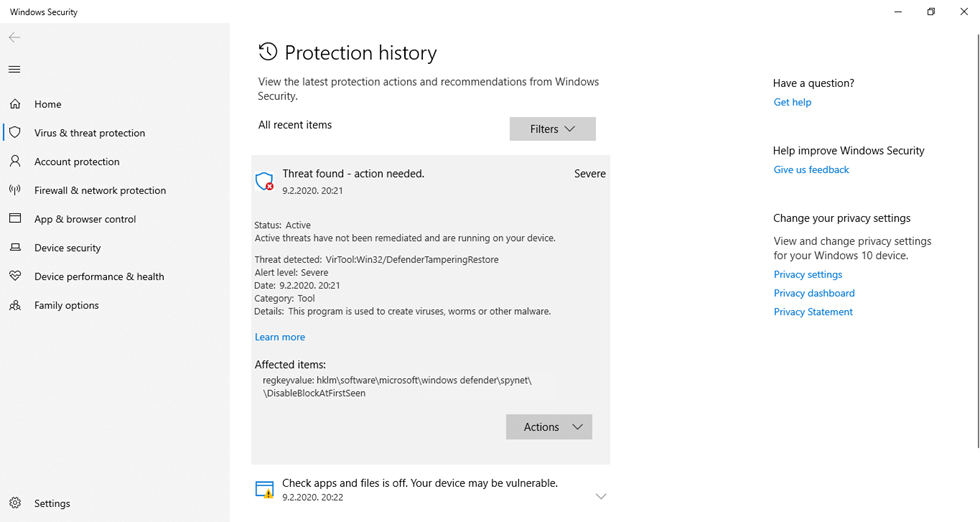The height and width of the screenshot is (522, 980).
Task: Click the Family options icon
Action: pos(15,305)
